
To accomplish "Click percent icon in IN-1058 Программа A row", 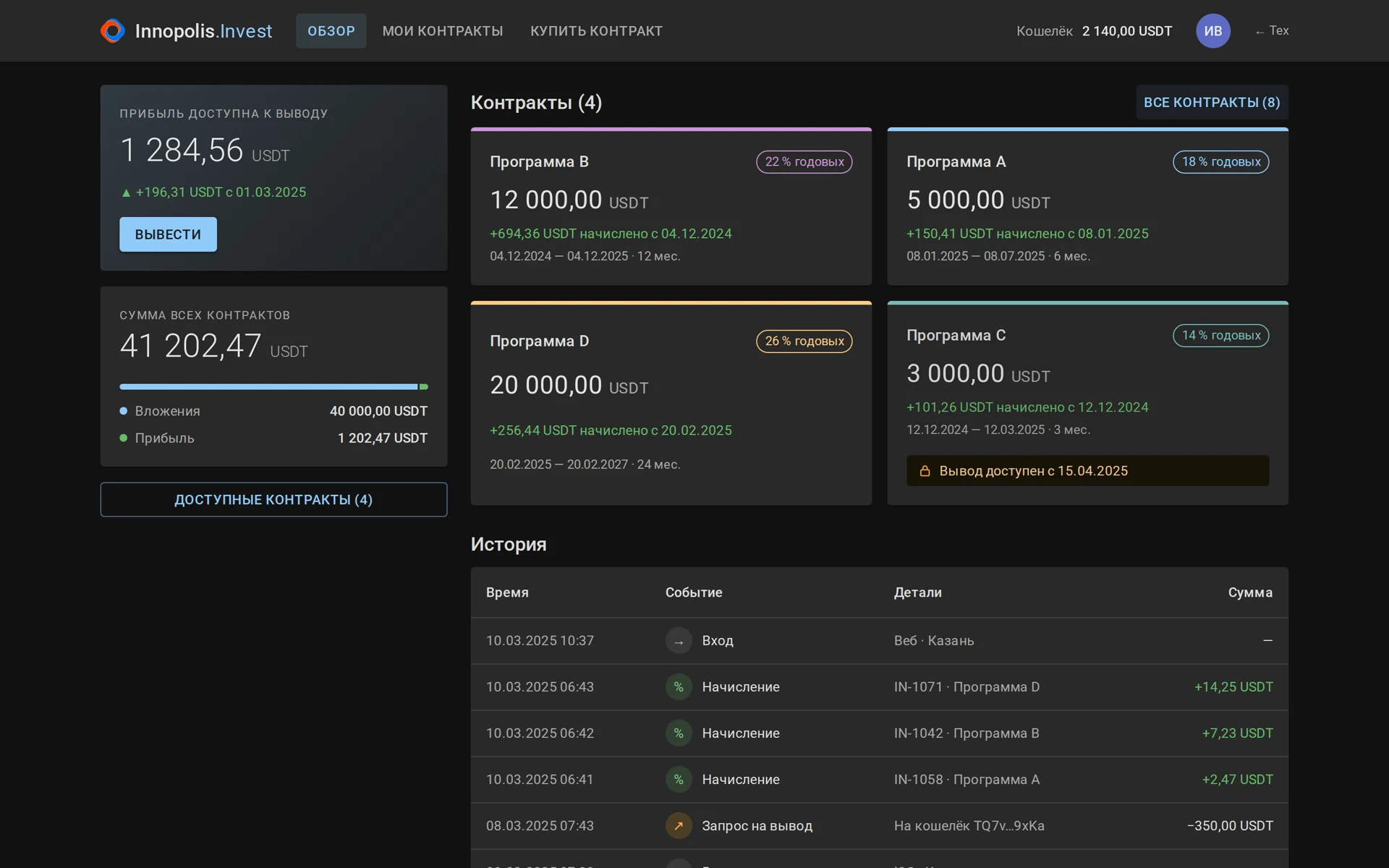I will [x=679, y=780].
